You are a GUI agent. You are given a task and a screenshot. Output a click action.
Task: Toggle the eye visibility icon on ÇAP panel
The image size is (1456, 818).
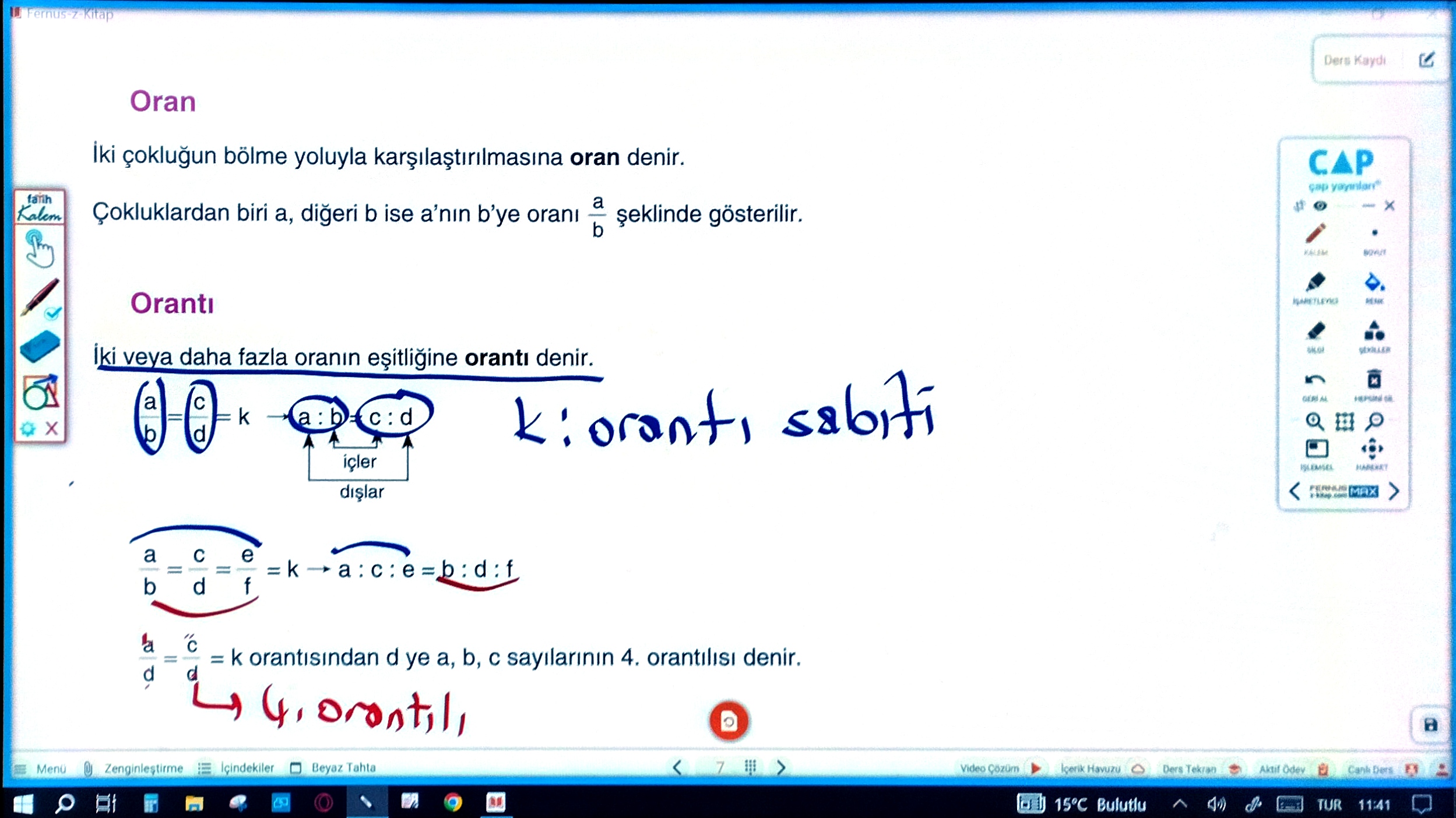pyautogui.click(x=1320, y=206)
